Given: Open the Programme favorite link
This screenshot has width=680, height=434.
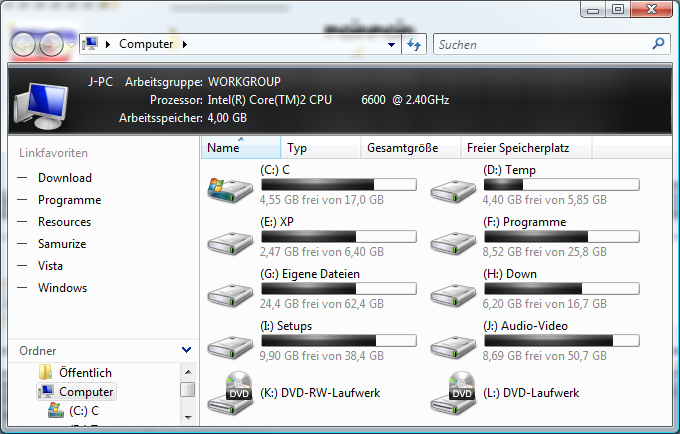Looking at the screenshot, I should click(x=69, y=200).
